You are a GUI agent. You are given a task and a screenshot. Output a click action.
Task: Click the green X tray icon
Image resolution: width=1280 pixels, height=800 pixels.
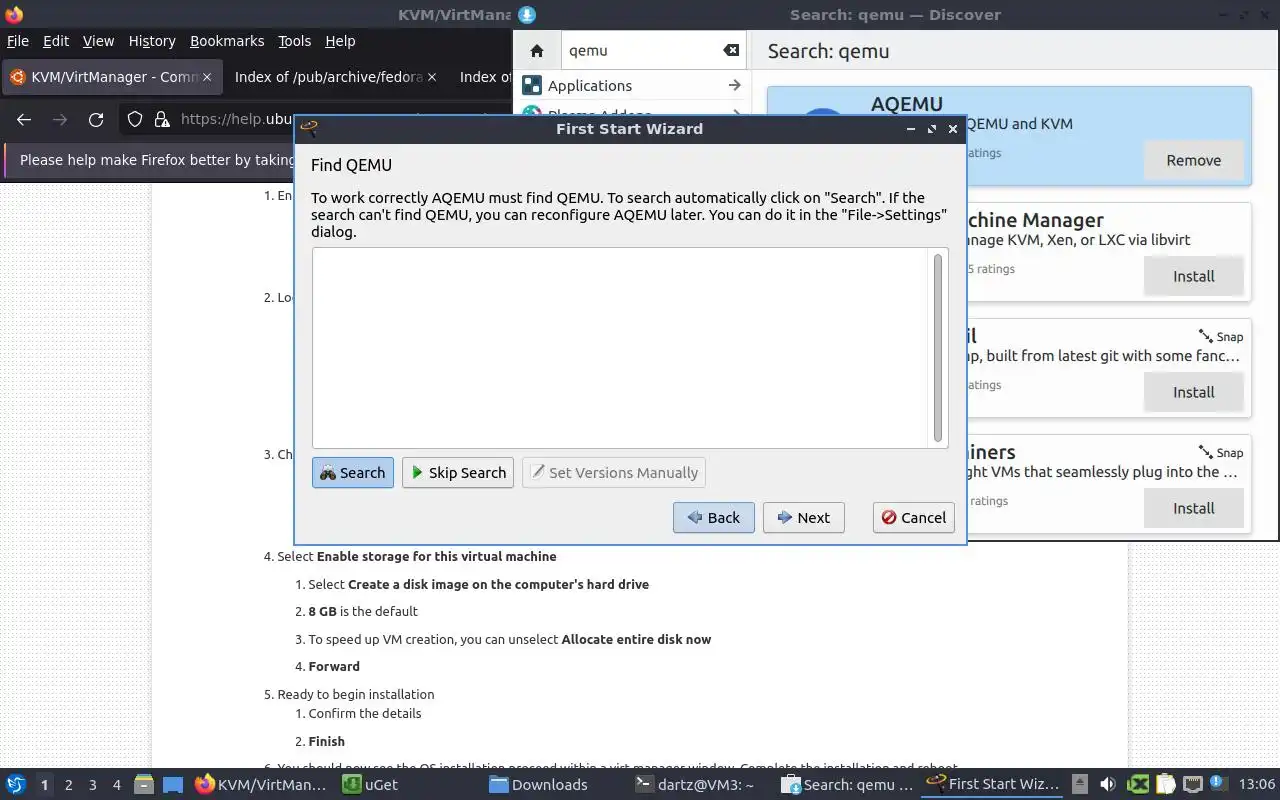click(1138, 785)
